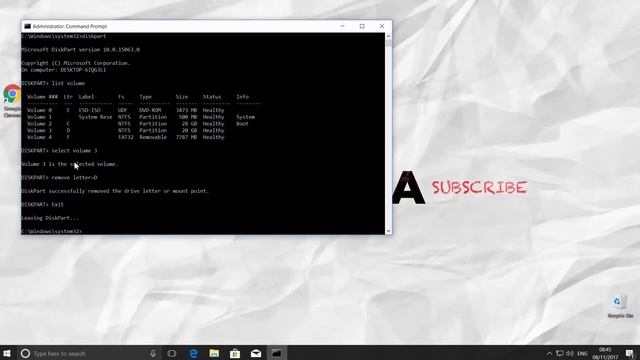Select the Google Chrome desktop shortcut
The image size is (640, 360).
[x=12, y=101]
